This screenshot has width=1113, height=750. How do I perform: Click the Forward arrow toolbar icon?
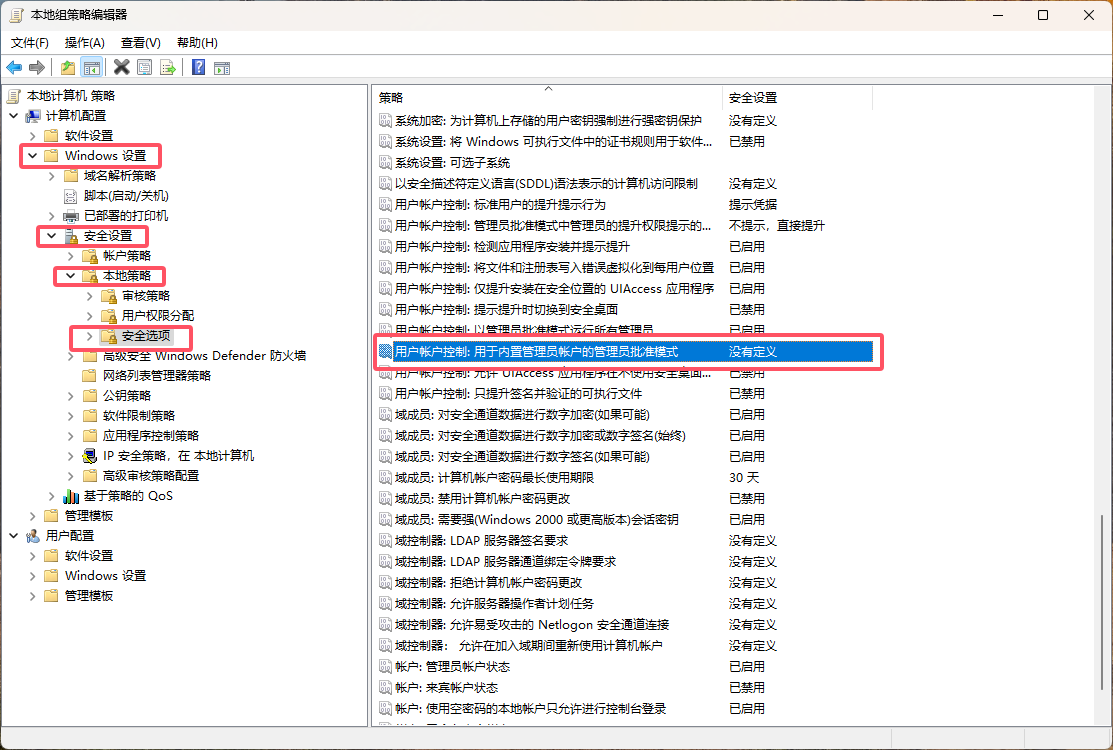37,67
